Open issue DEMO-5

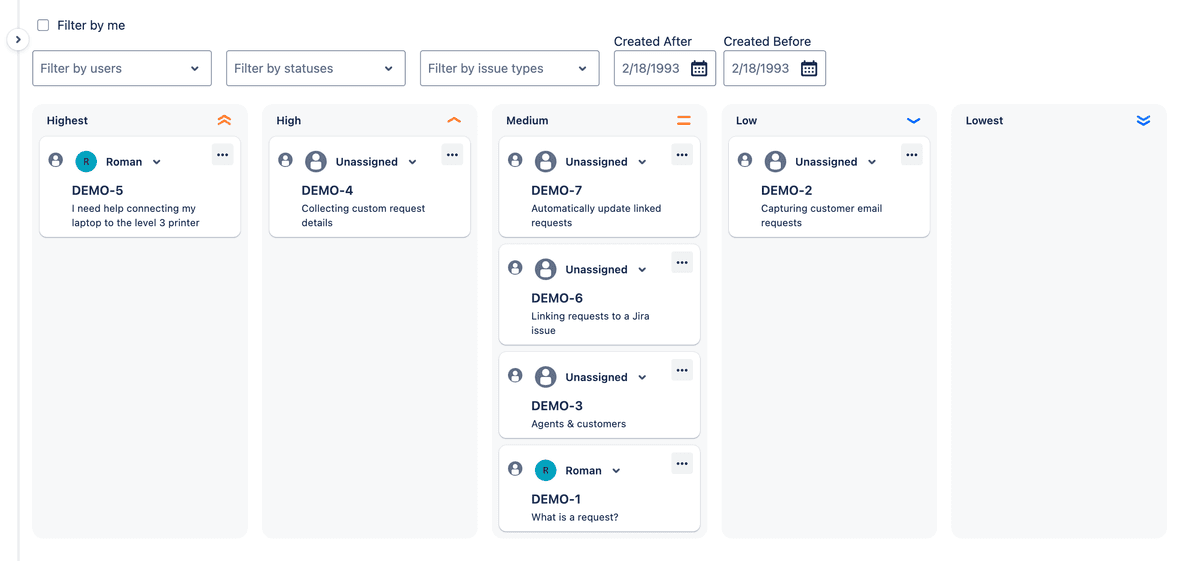coord(98,190)
